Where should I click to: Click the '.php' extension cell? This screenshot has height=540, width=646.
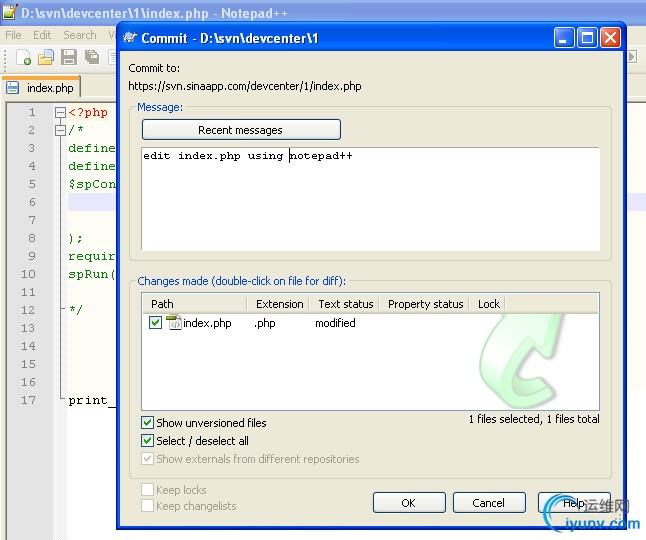264,323
